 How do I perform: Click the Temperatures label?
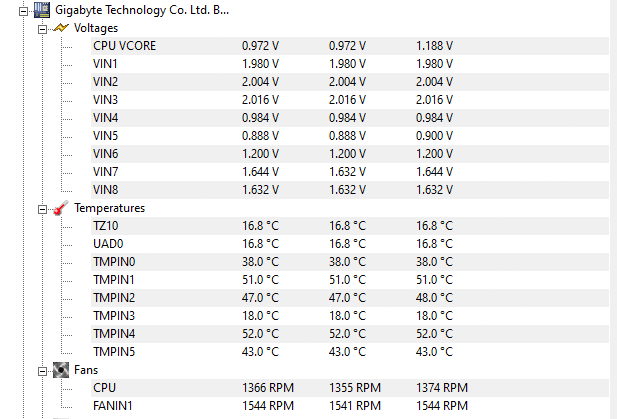pyautogui.click(x=109, y=208)
